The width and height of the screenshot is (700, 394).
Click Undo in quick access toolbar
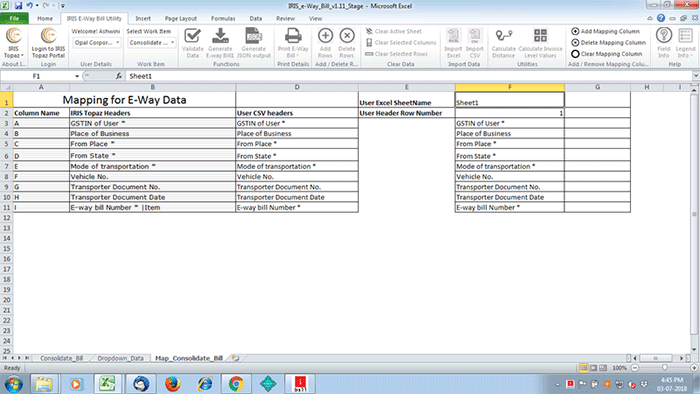point(29,6)
